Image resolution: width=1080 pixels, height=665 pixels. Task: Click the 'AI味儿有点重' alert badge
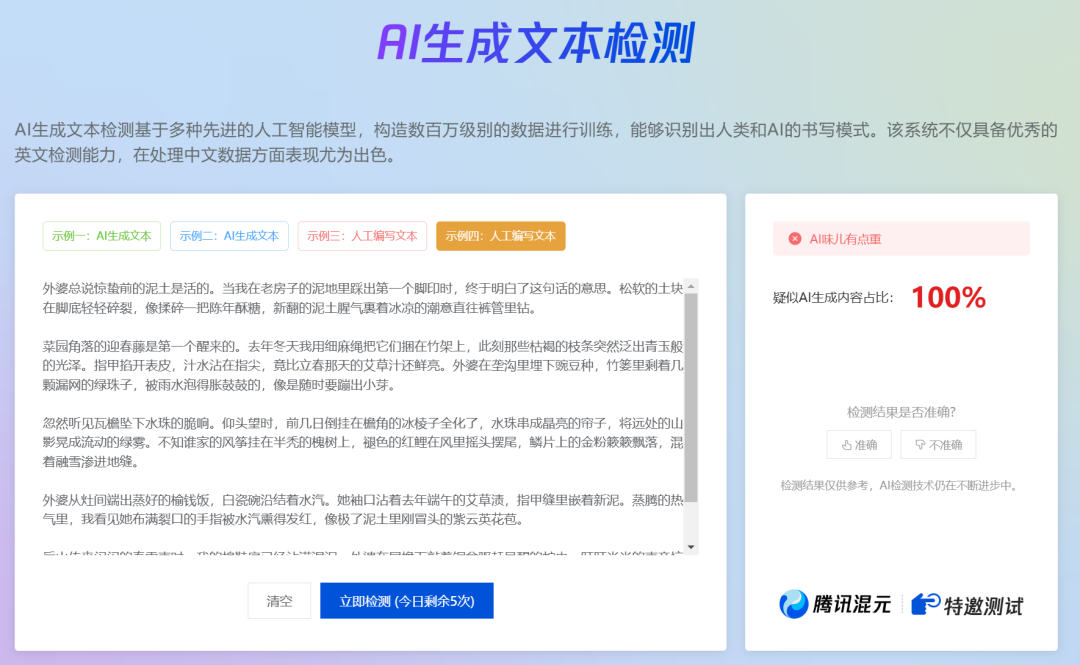click(x=900, y=238)
